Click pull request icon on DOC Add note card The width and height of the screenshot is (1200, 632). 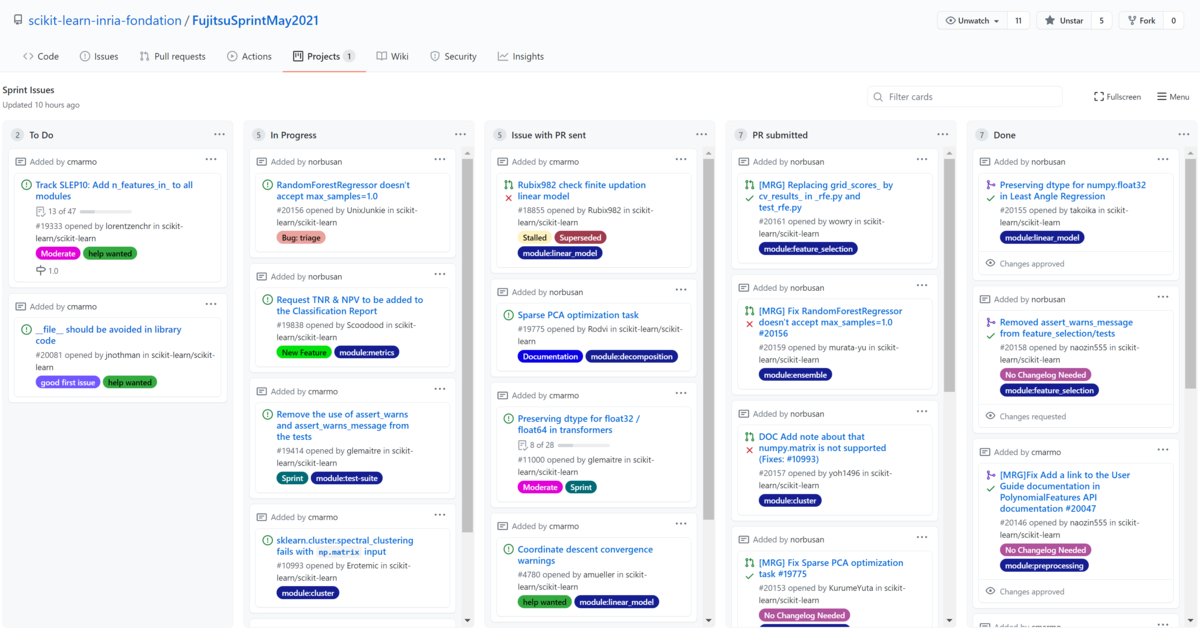pos(749,437)
